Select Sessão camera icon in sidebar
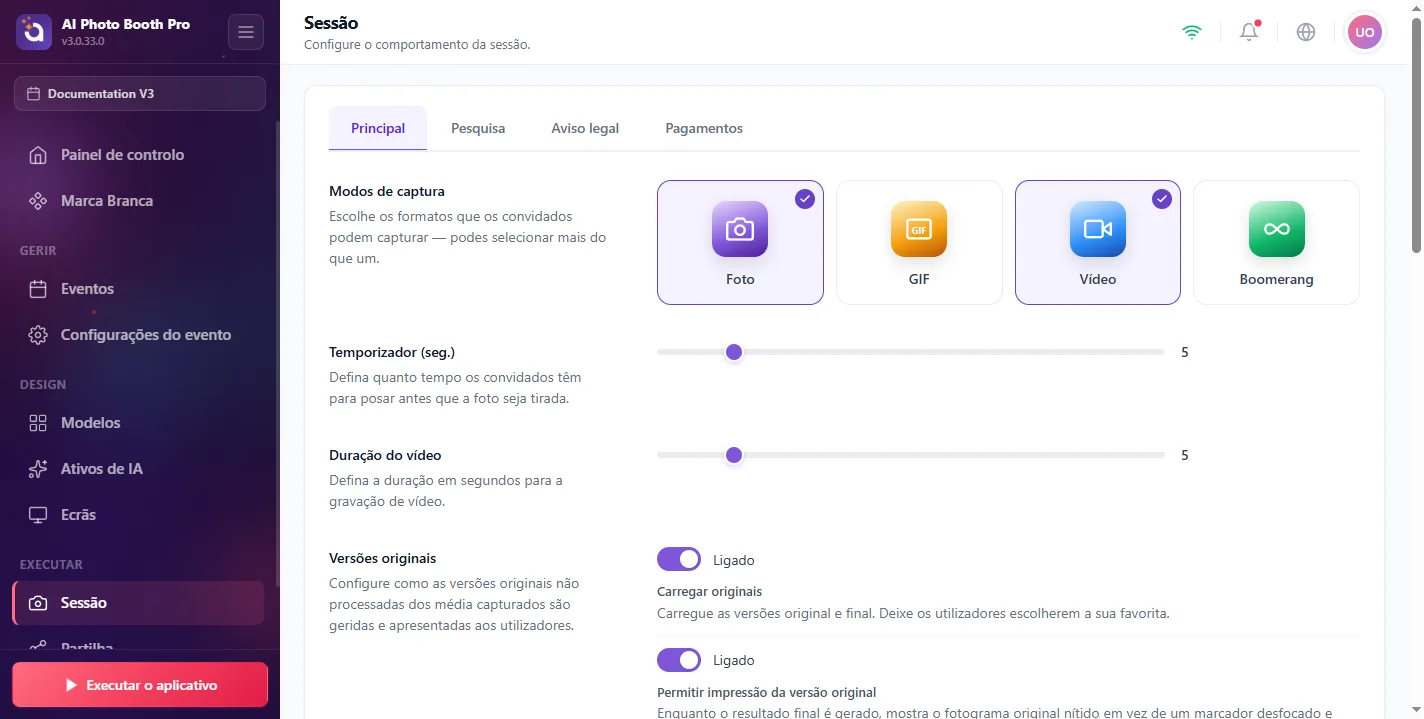 coord(38,603)
